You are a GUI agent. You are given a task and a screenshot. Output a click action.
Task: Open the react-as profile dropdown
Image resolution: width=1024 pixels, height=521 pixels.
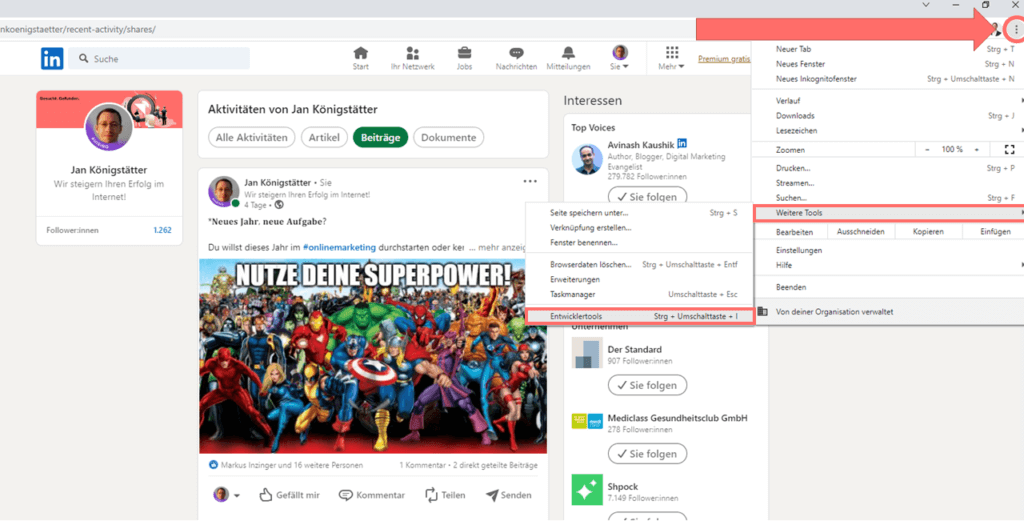(227, 495)
